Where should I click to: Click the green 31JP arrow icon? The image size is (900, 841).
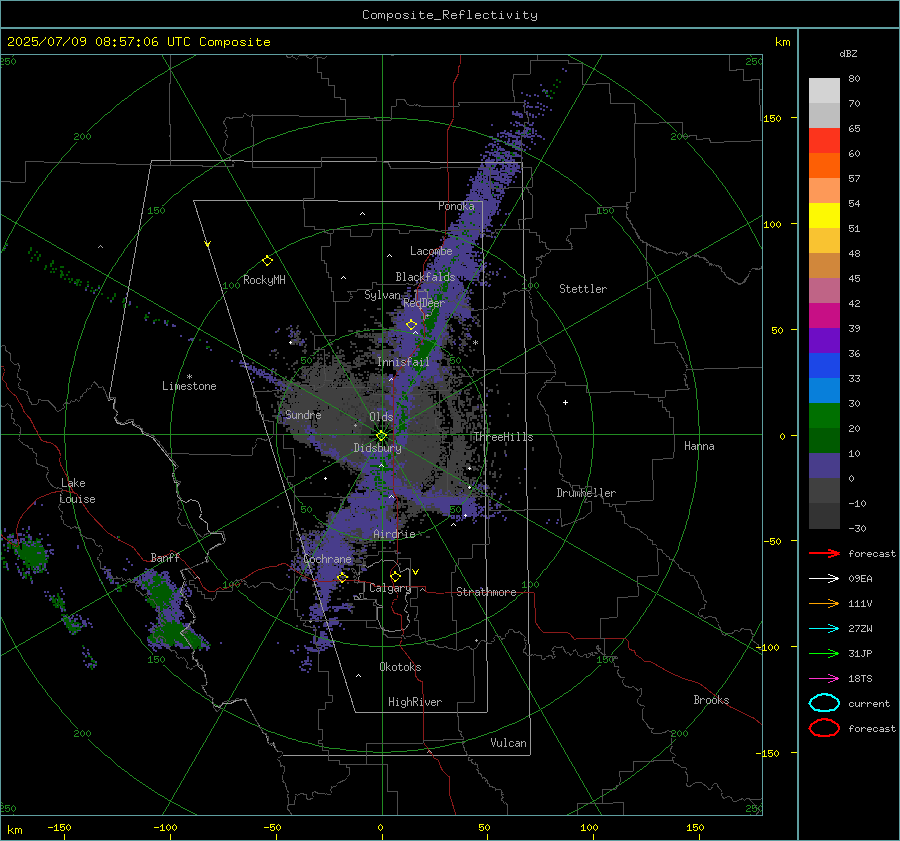[x=824, y=653]
